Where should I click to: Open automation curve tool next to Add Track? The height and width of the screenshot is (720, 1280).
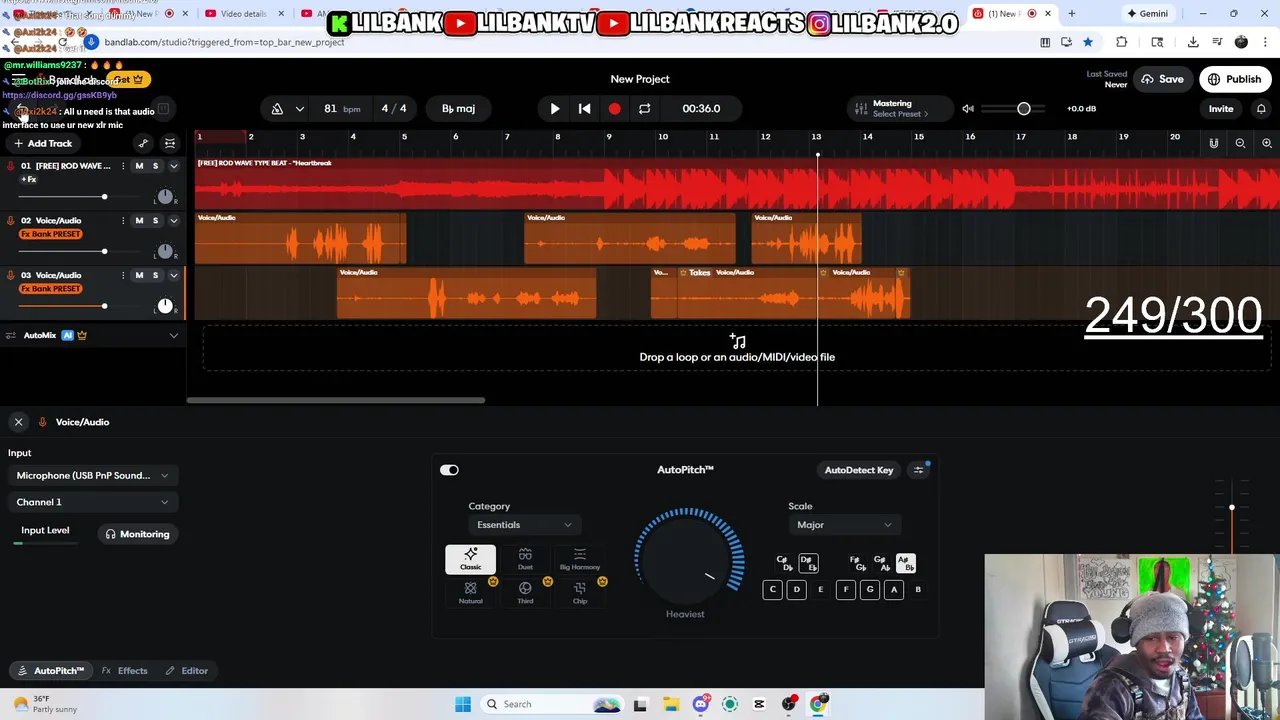[x=143, y=143]
